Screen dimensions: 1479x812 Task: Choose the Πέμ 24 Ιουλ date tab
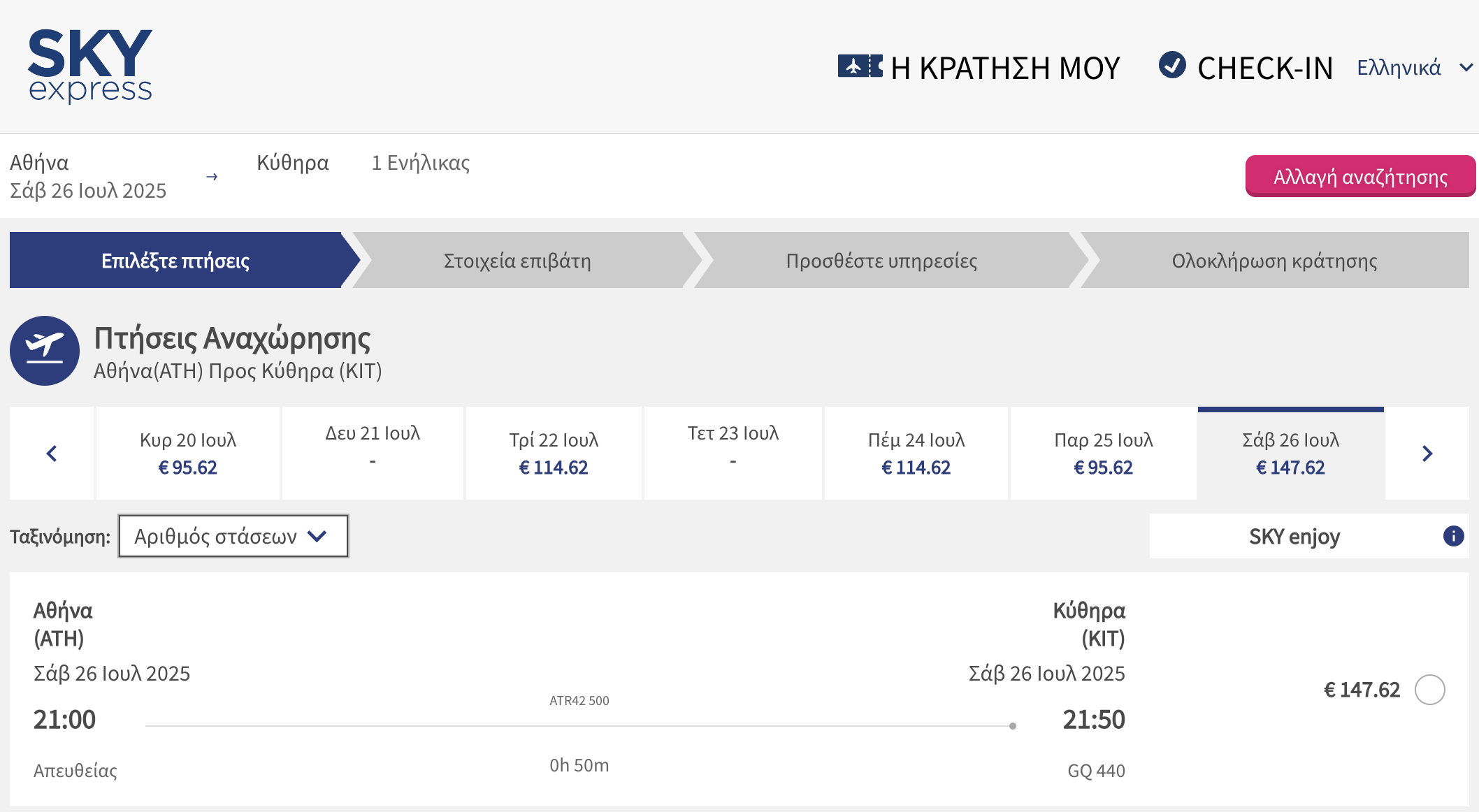(x=916, y=454)
